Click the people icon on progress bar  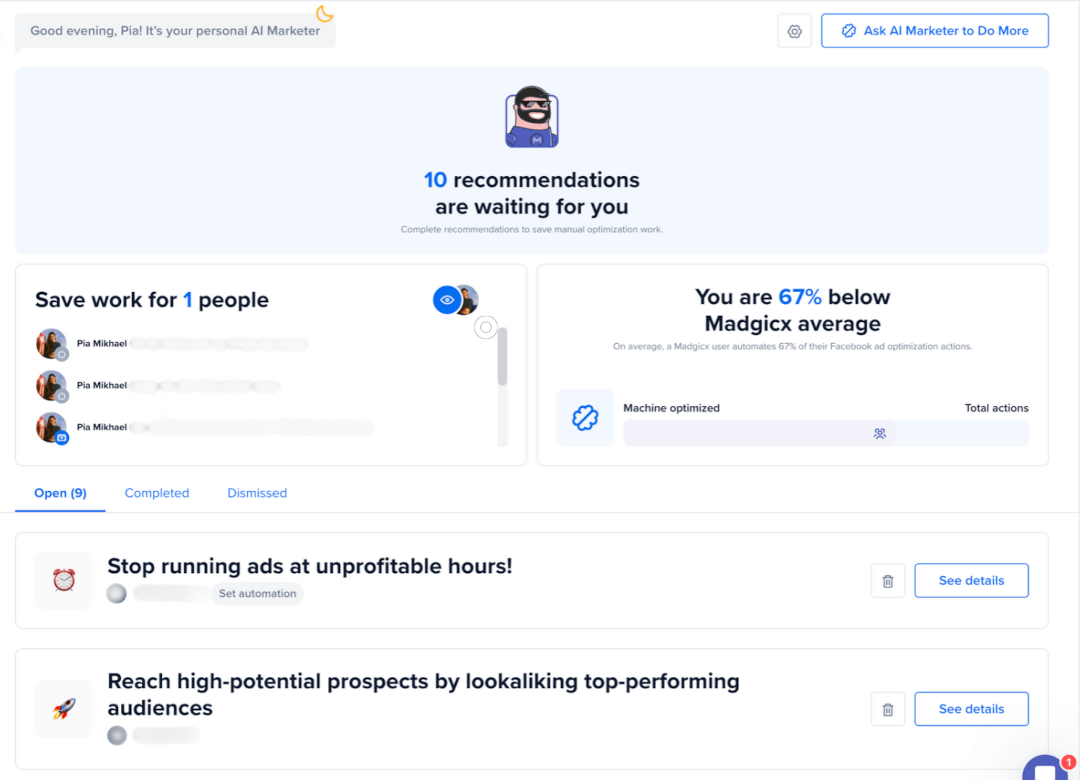[x=880, y=433]
